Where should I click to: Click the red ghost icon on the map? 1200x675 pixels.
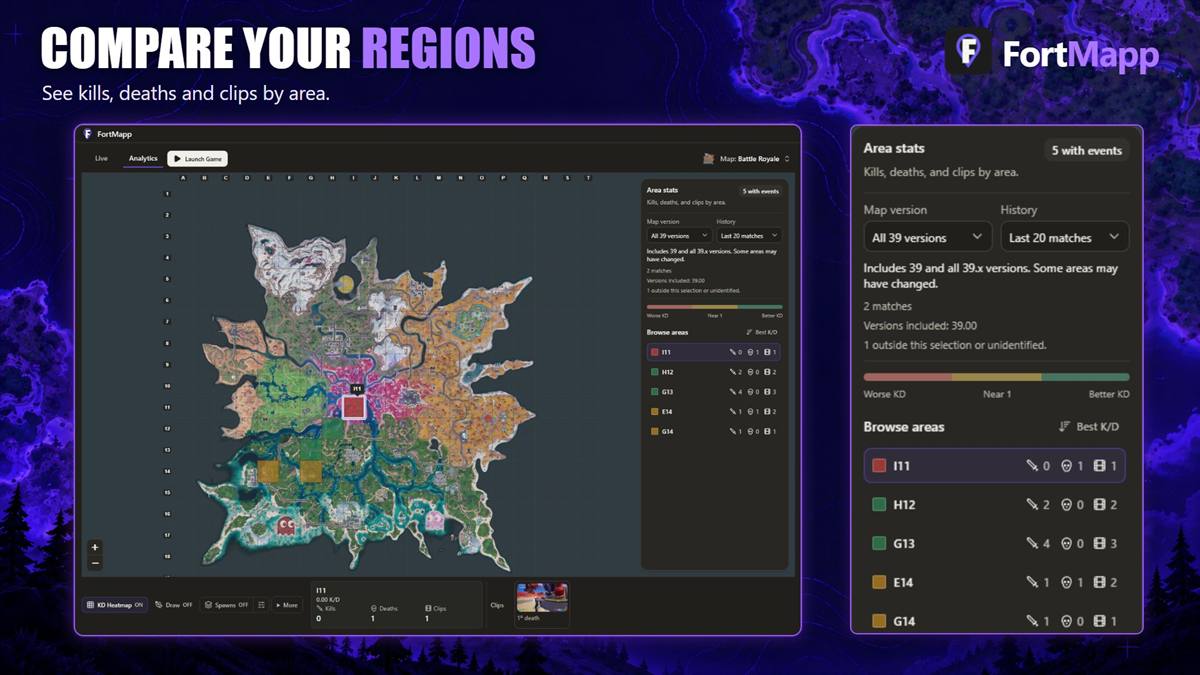click(287, 524)
